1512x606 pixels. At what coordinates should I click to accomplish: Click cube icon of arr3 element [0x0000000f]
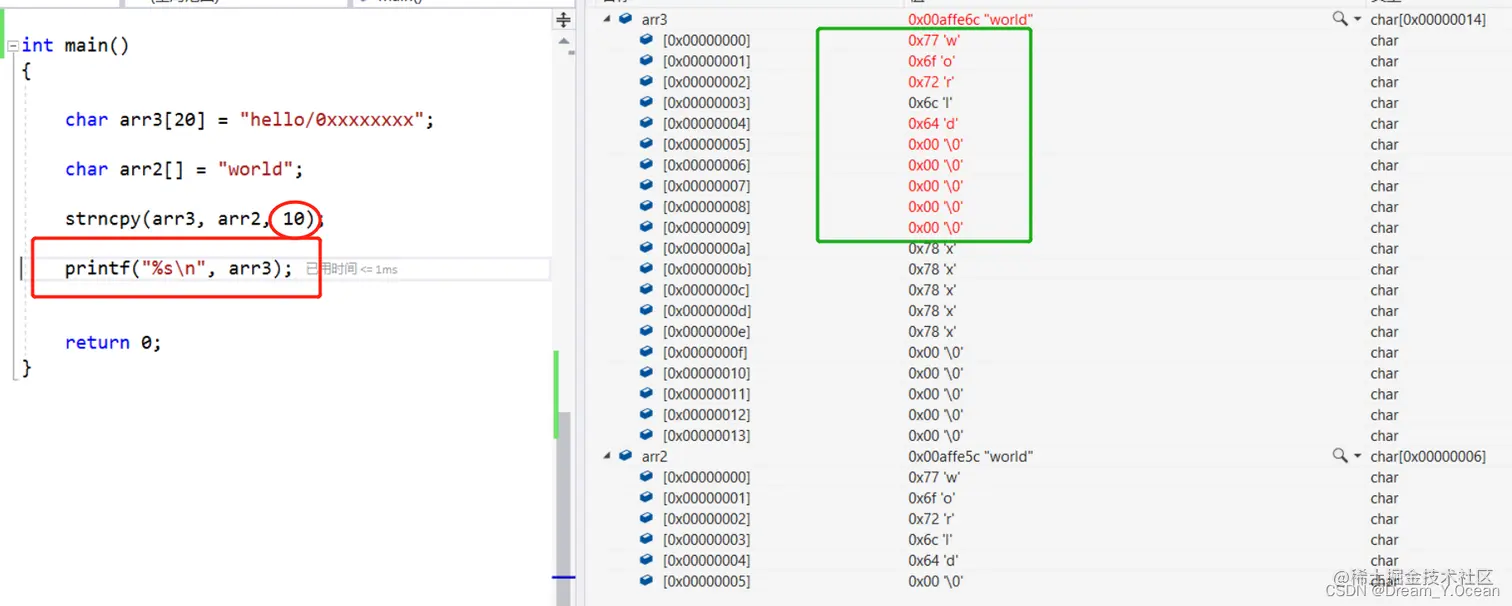coord(647,352)
